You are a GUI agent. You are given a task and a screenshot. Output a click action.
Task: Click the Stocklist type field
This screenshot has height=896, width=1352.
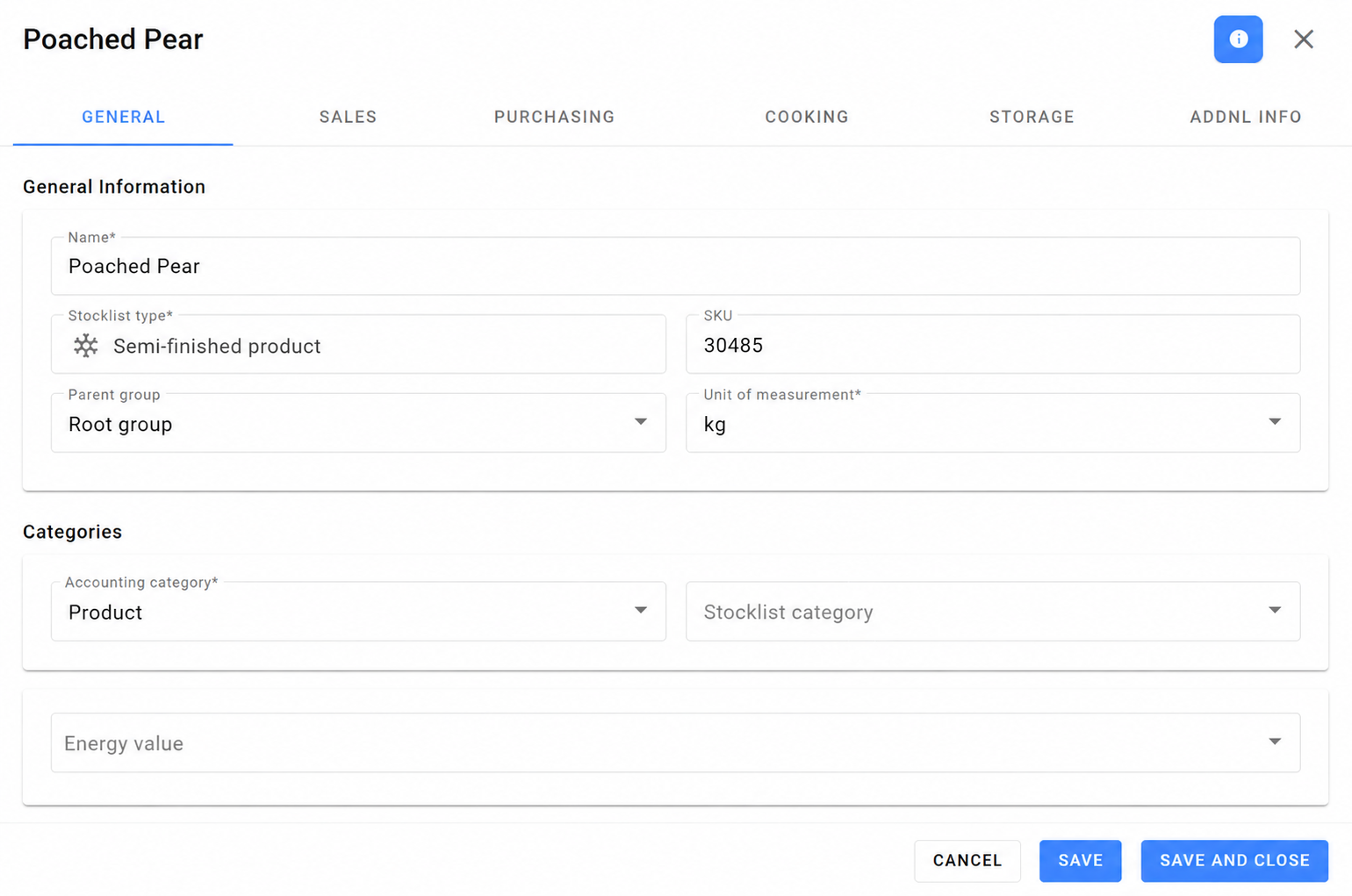tap(358, 345)
